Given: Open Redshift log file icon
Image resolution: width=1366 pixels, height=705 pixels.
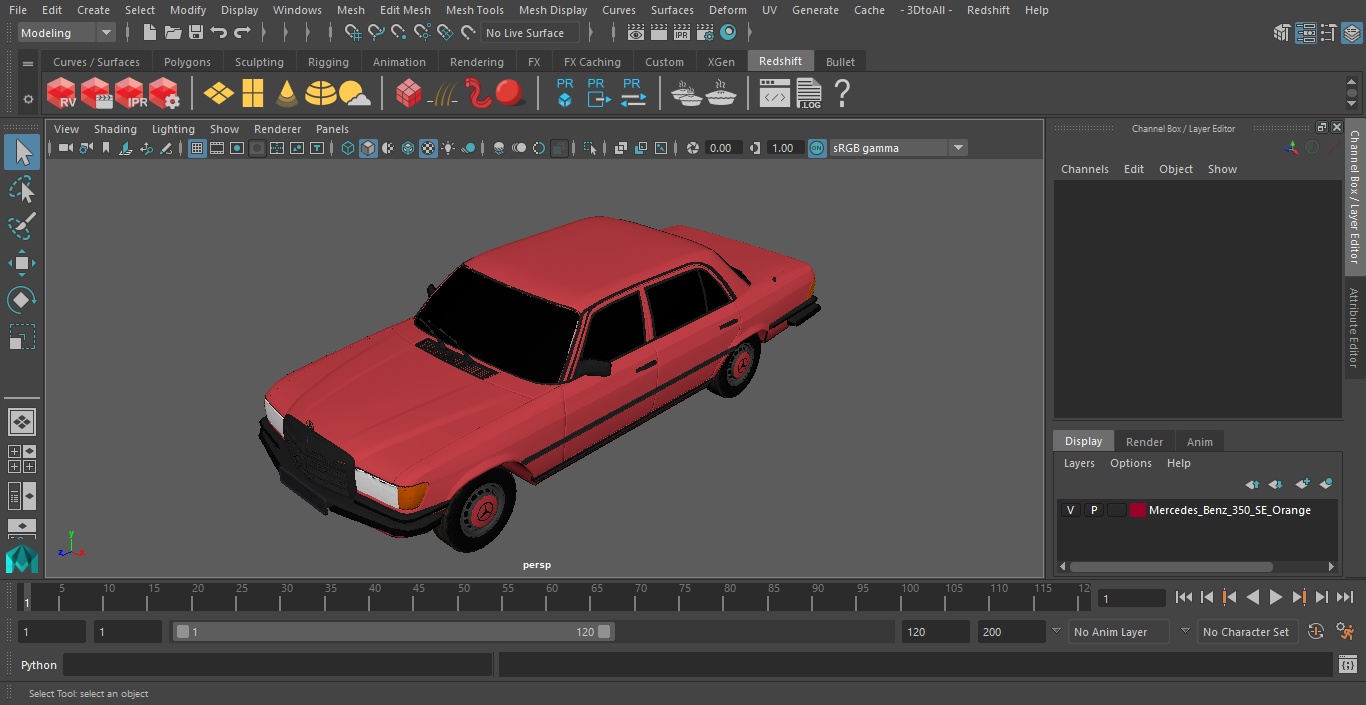Looking at the screenshot, I should pos(808,94).
